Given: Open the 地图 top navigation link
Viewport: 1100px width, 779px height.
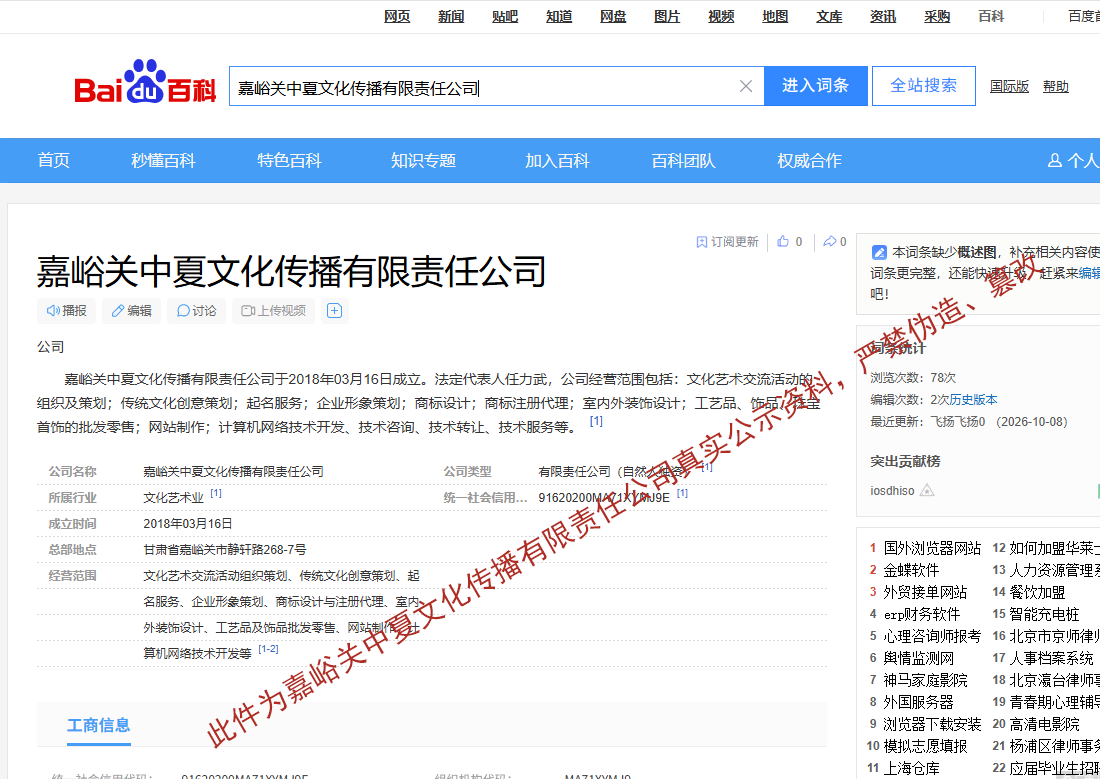Looking at the screenshot, I should click(x=775, y=16).
